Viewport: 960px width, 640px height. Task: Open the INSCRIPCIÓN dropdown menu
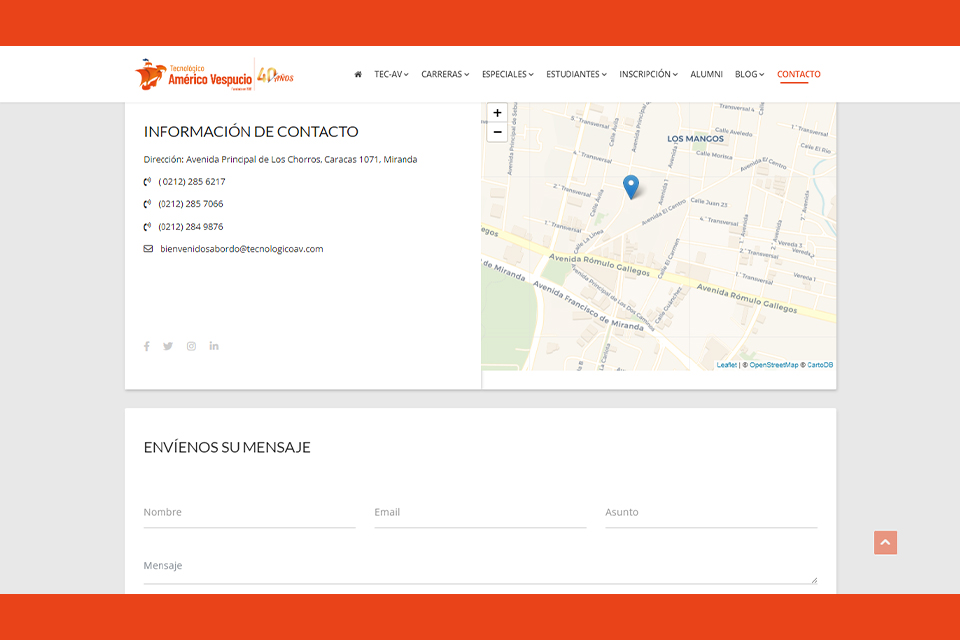[648, 74]
